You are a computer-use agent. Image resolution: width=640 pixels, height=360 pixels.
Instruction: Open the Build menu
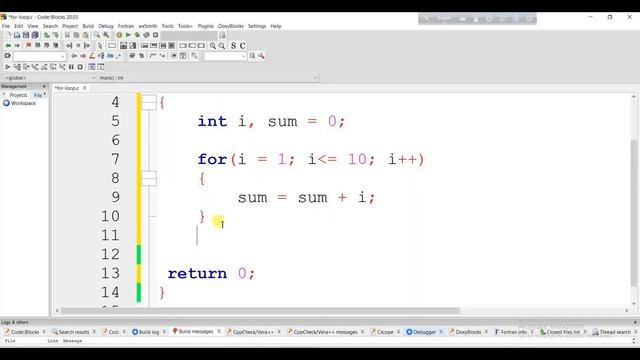coord(88,26)
